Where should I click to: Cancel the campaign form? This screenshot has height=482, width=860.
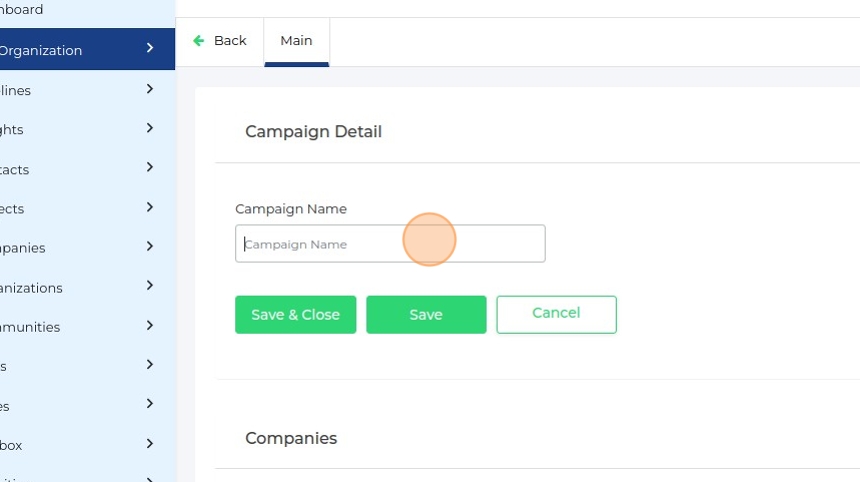tap(556, 314)
